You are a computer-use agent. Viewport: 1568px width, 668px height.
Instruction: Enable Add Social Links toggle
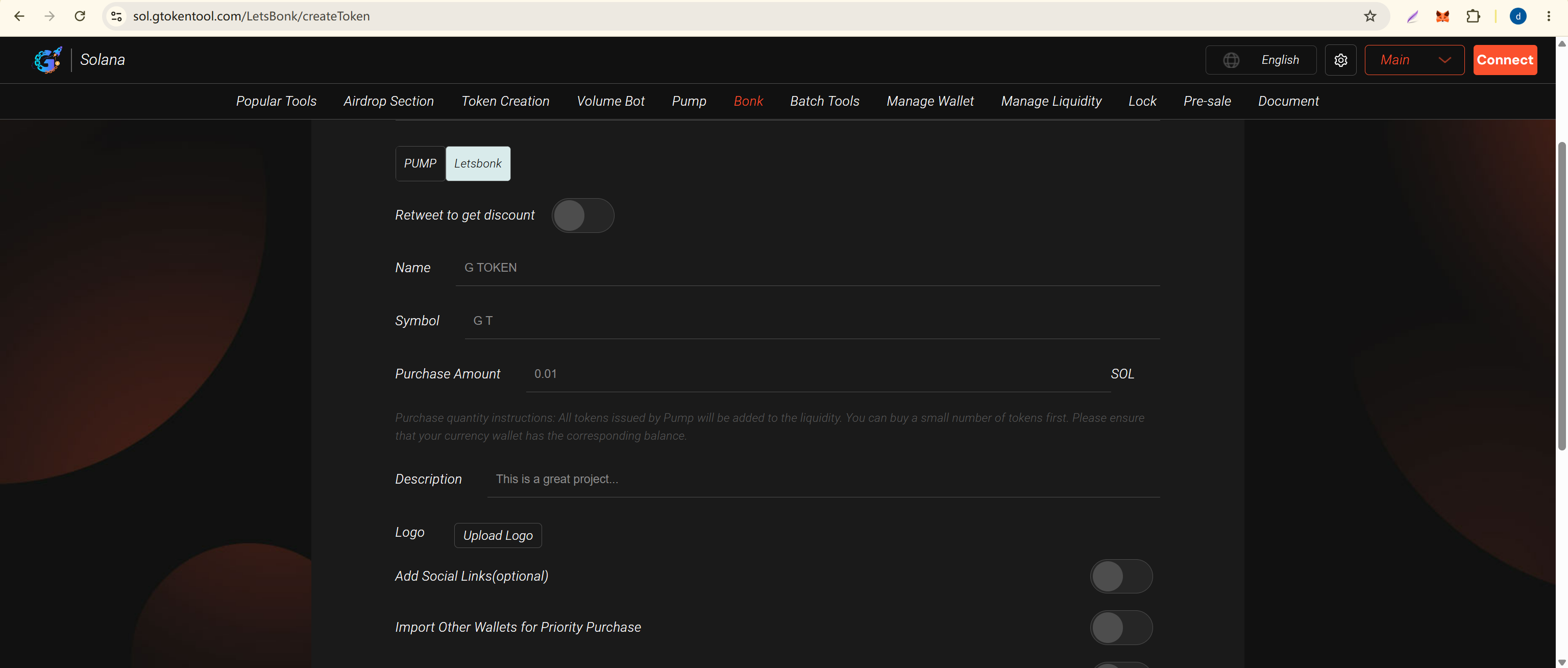pyautogui.click(x=1120, y=577)
